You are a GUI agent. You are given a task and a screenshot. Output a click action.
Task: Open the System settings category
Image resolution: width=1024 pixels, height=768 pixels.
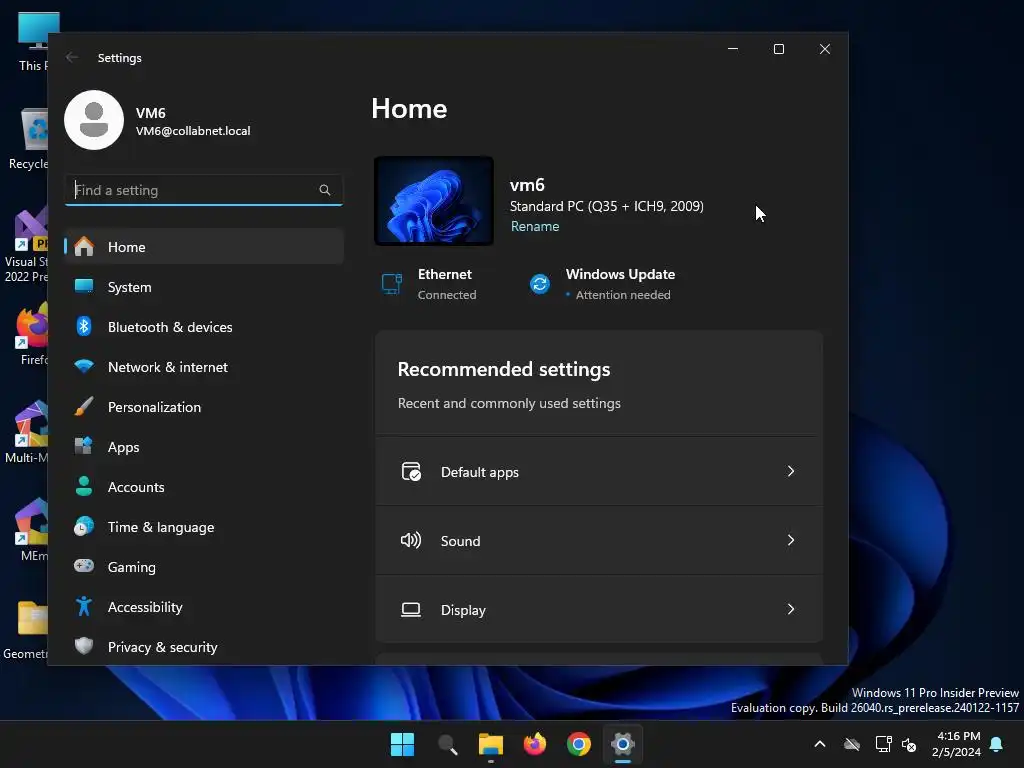[x=204, y=287]
